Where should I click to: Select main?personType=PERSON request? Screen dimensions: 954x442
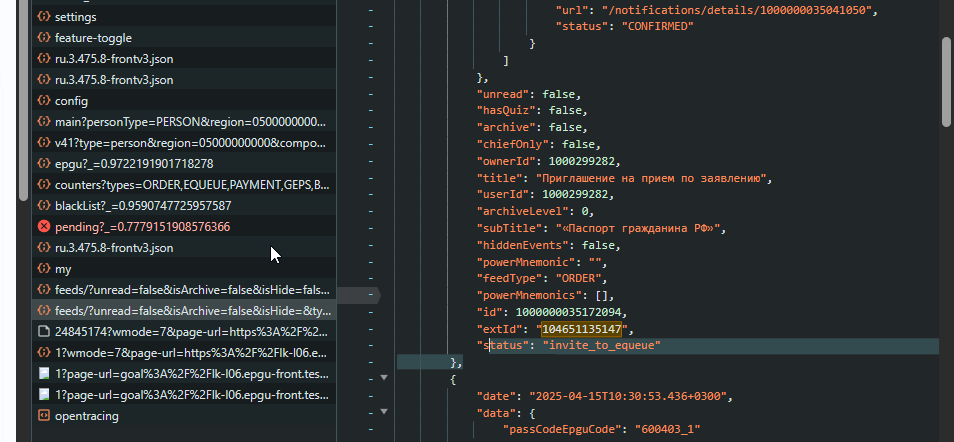coord(184,122)
